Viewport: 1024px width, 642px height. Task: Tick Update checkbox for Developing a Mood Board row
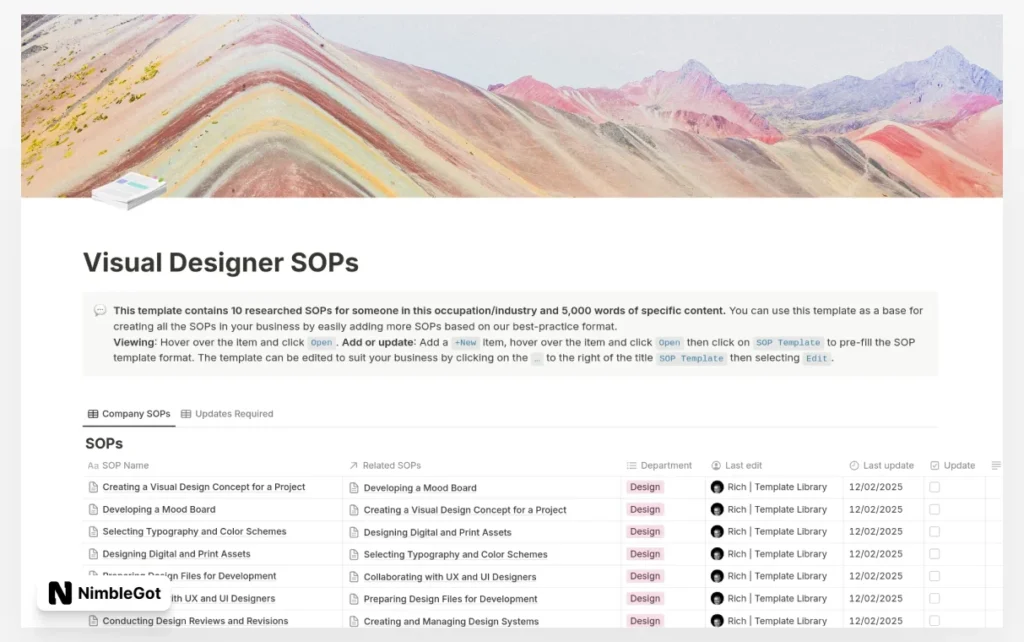coord(935,509)
